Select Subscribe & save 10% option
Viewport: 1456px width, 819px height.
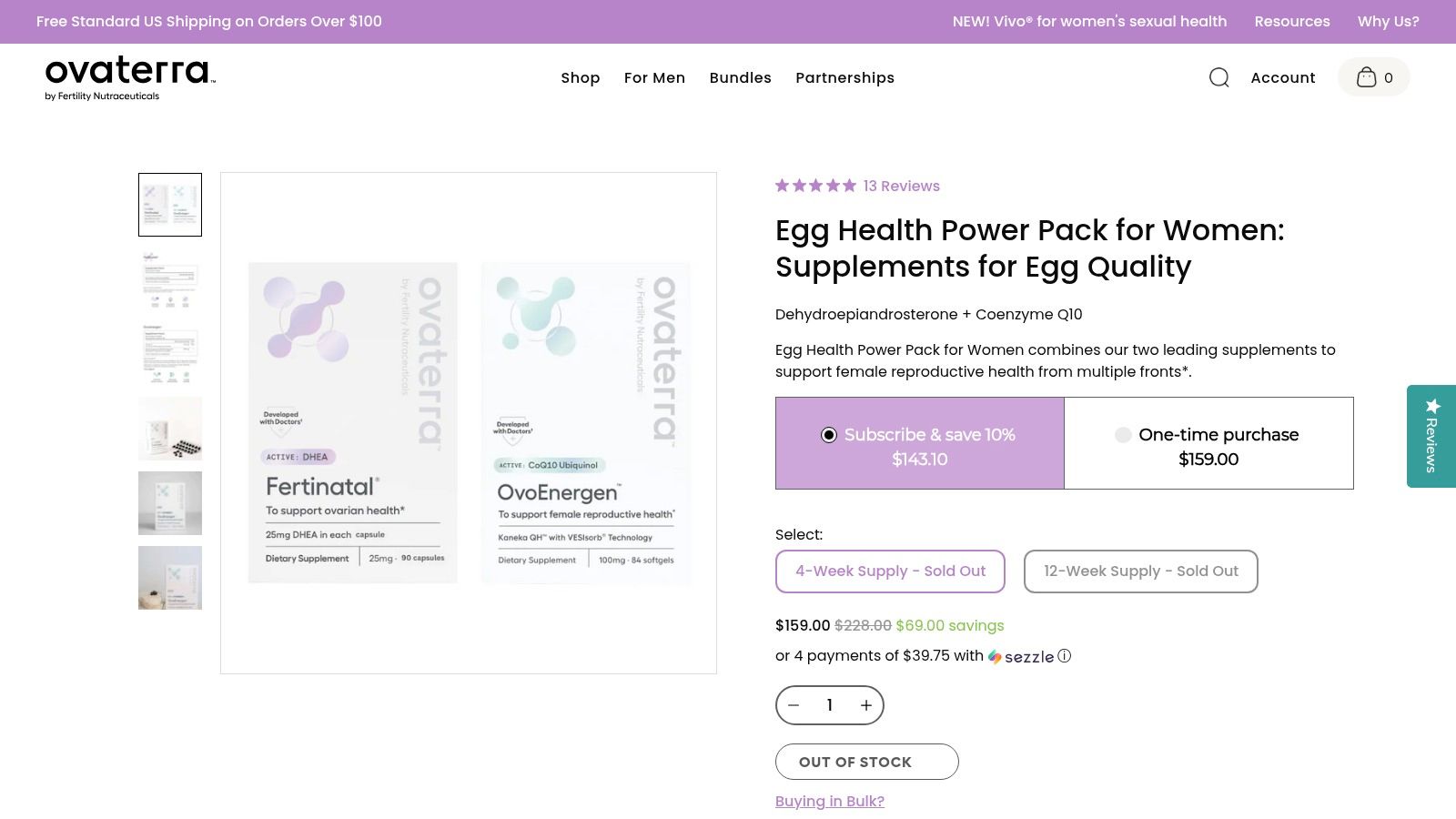point(919,443)
